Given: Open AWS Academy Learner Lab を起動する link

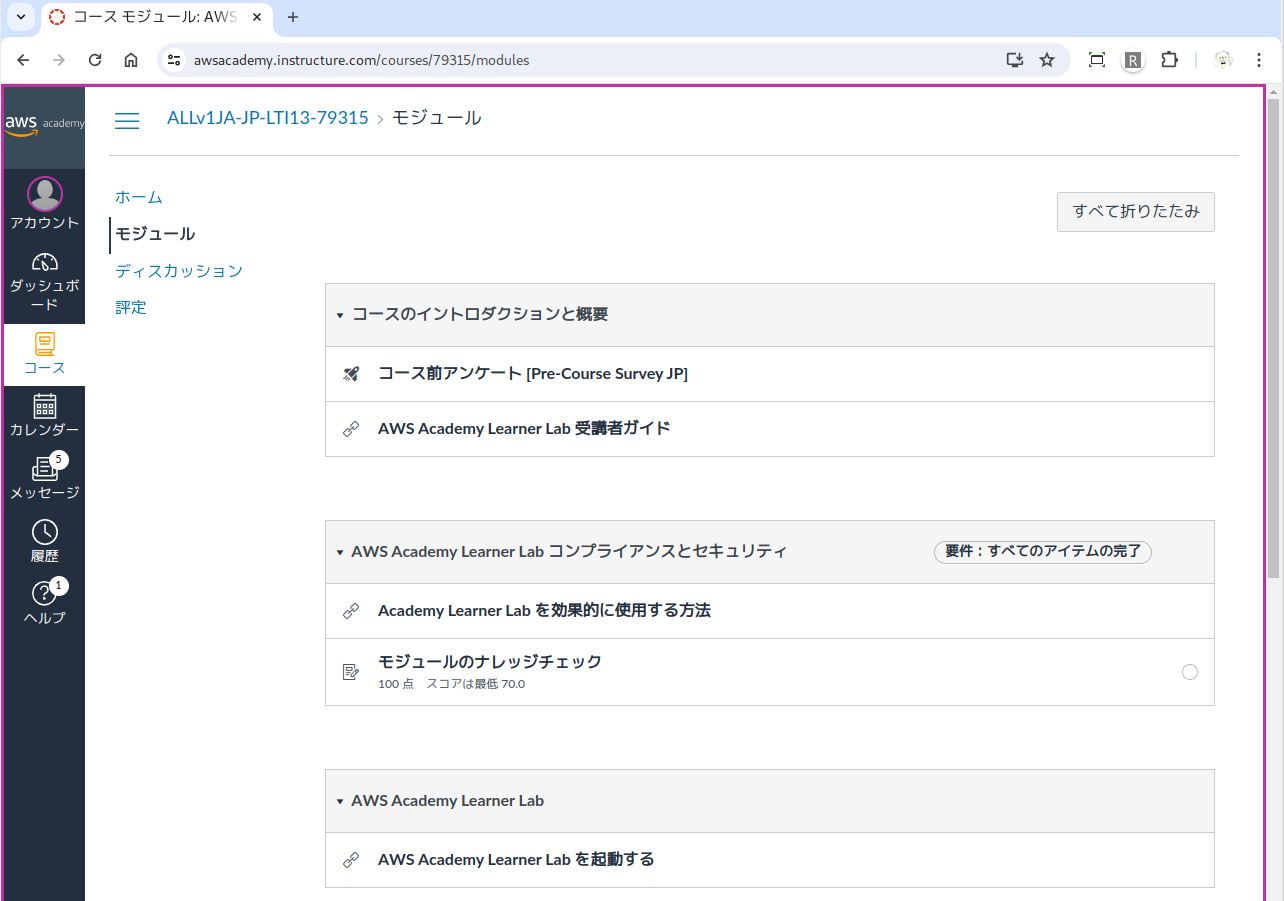Looking at the screenshot, I should [516, 860].
